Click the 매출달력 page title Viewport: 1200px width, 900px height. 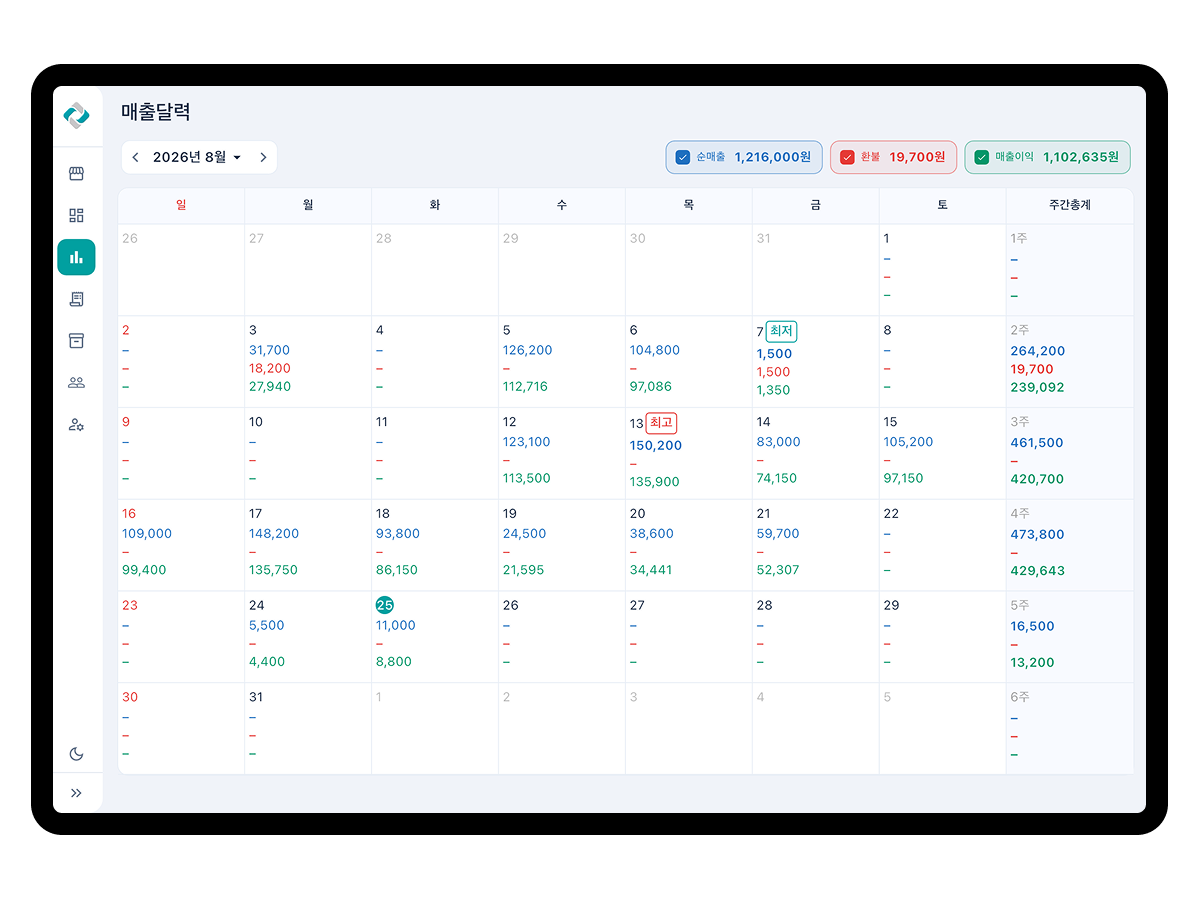pyautogui.click(x=156, y=112)
